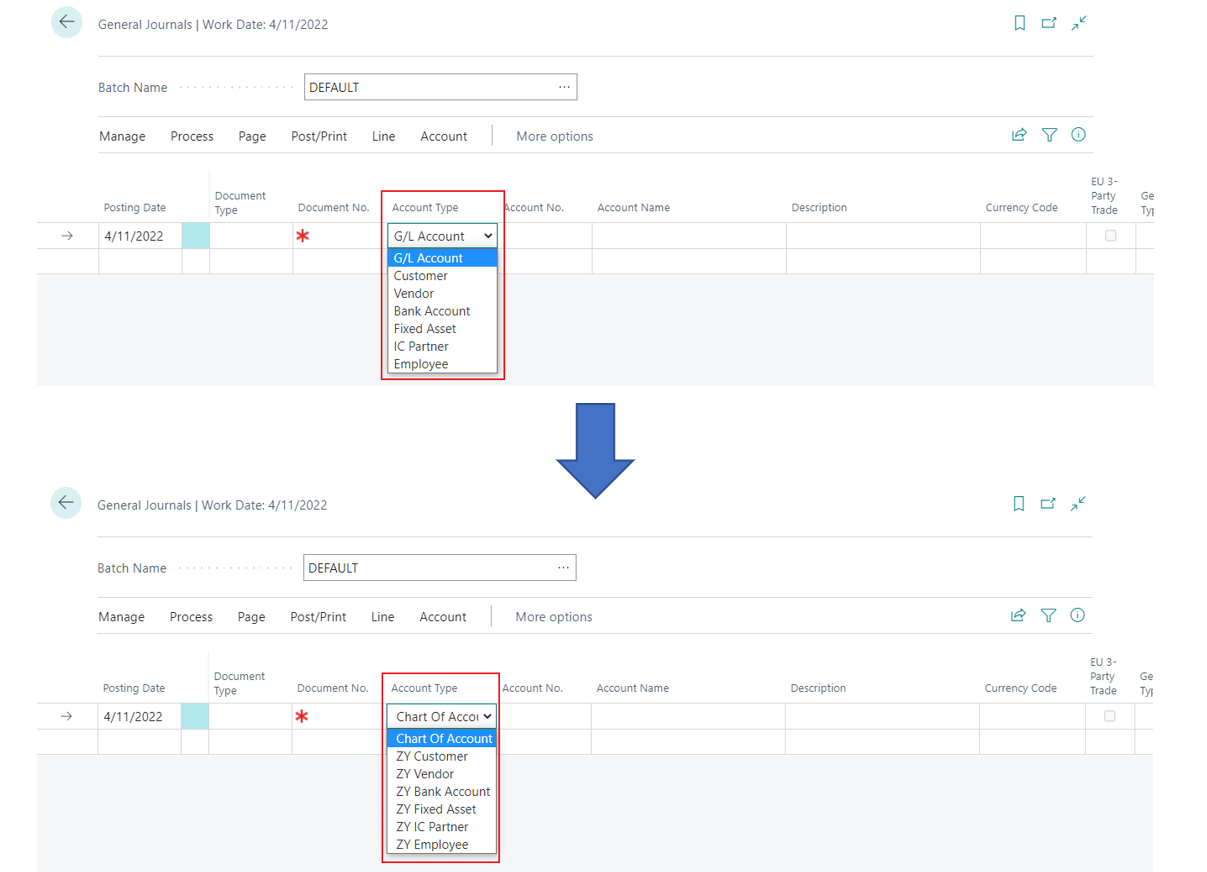Click More options in the top screenshot
Screen dimensions: 1207x872
click(555, 136)
